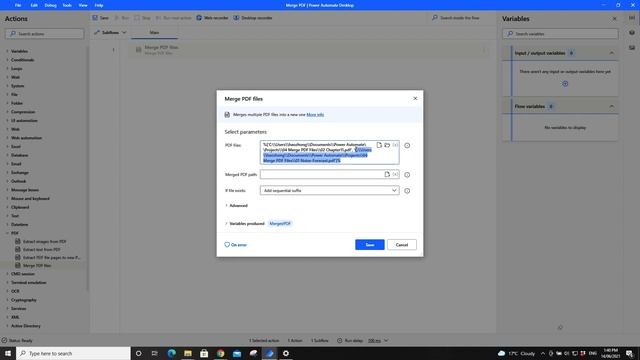Open the Tools menu
Image resolution: width=640 pixels, height=360 pixels.
(67, 5)
